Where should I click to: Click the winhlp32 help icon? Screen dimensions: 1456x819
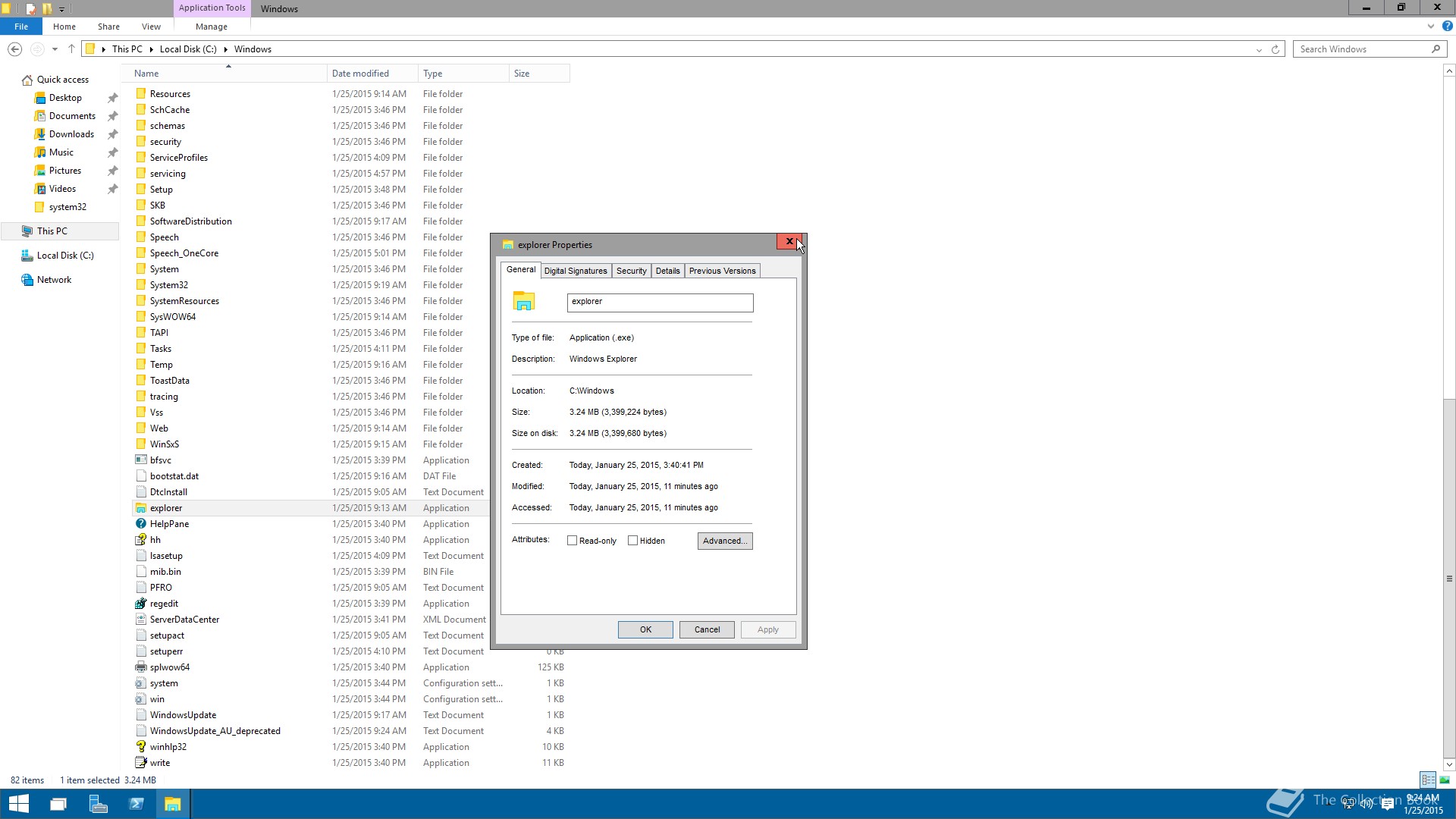[141, 747]
